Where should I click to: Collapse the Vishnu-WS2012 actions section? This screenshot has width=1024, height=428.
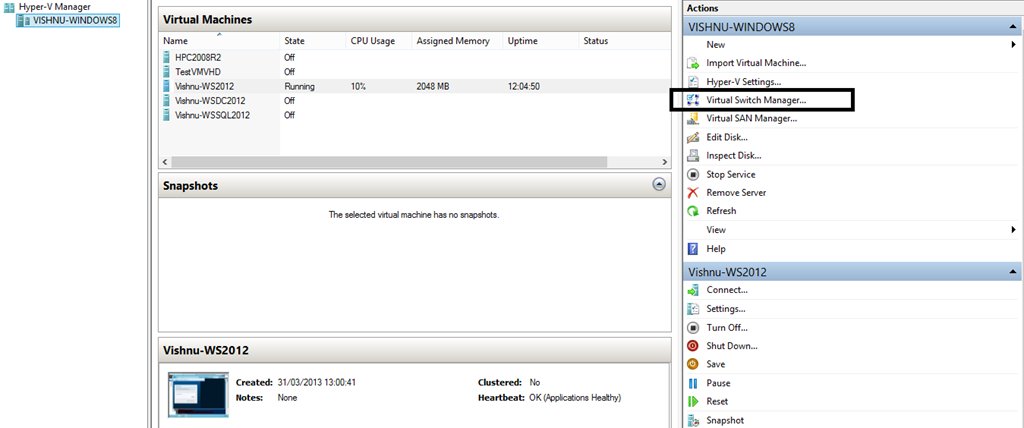click(1014, 272)
